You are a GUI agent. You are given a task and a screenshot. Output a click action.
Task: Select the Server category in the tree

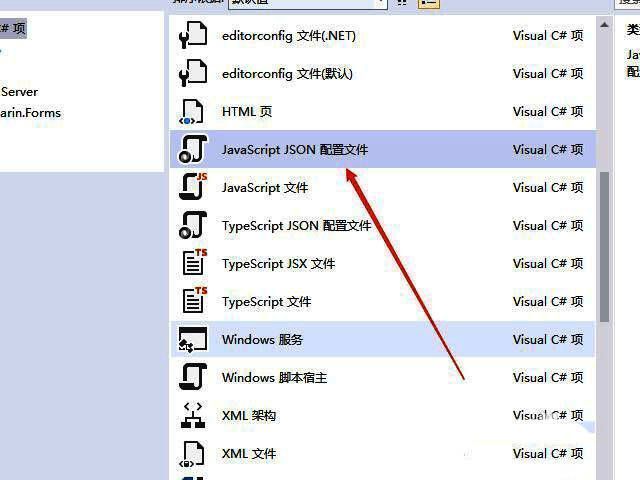coord(19,92)
